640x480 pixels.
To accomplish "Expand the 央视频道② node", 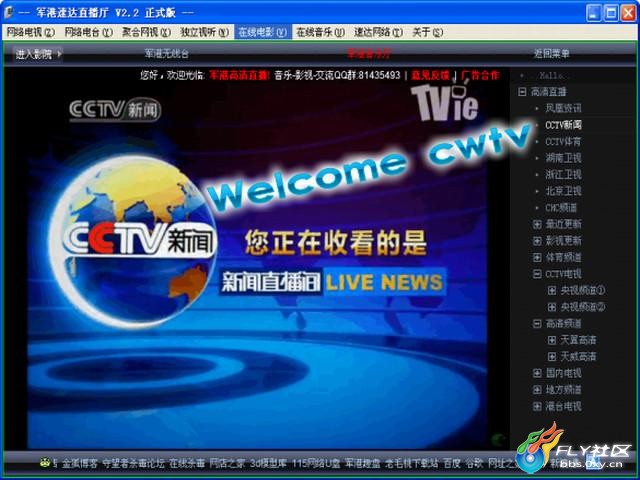I will pyautogui.click(x=552, y=307).
